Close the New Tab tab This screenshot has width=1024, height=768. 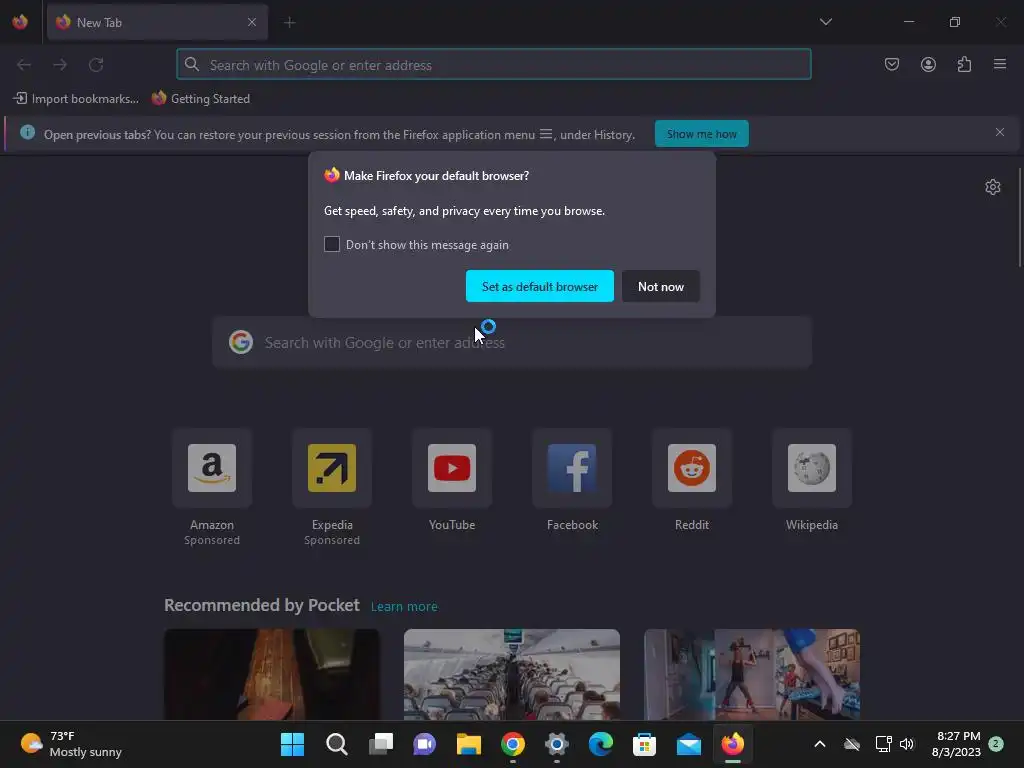coord(252,22)
